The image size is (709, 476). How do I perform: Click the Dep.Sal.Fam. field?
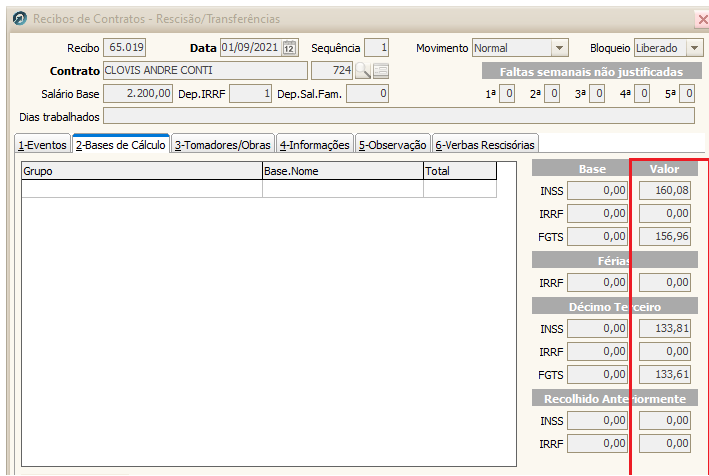pos(367,94)
